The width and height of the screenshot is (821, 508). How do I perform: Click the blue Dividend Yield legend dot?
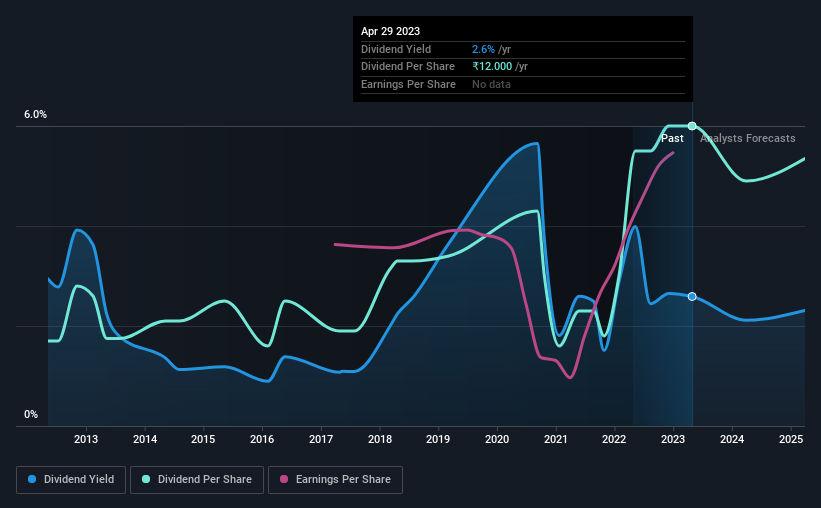32,479
